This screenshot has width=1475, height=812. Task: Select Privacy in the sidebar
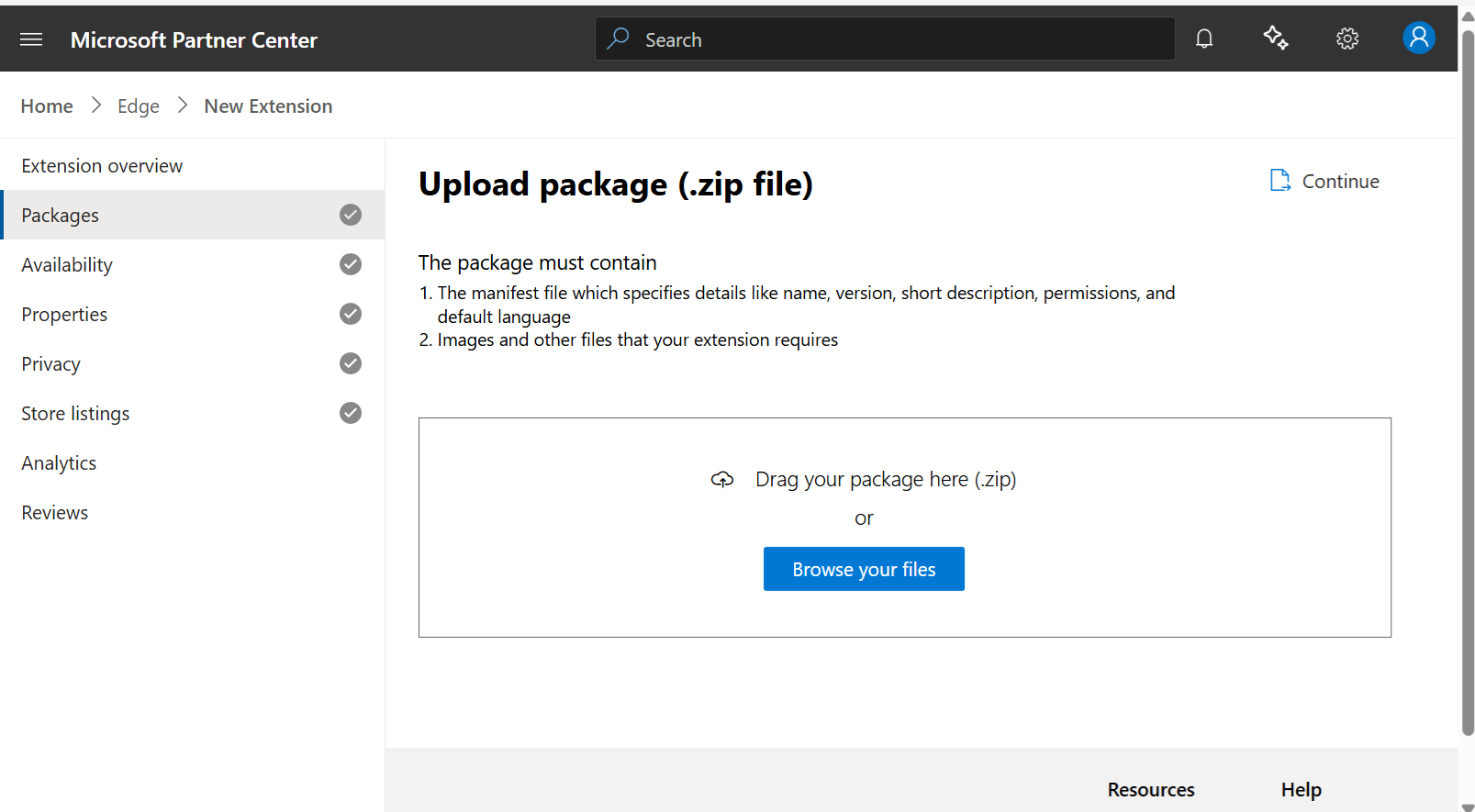tap(193, 363)
